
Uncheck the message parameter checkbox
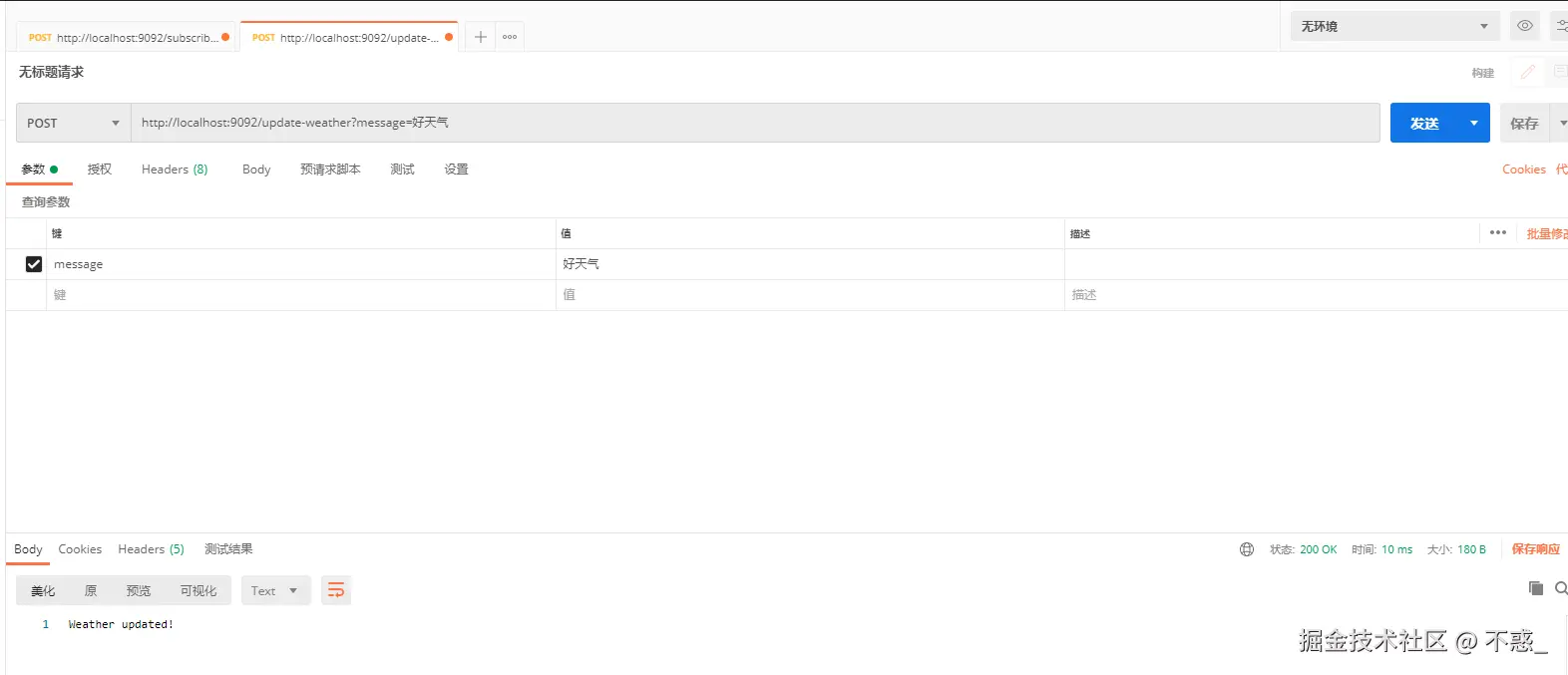pyautogui.click(x=34, y=264)
